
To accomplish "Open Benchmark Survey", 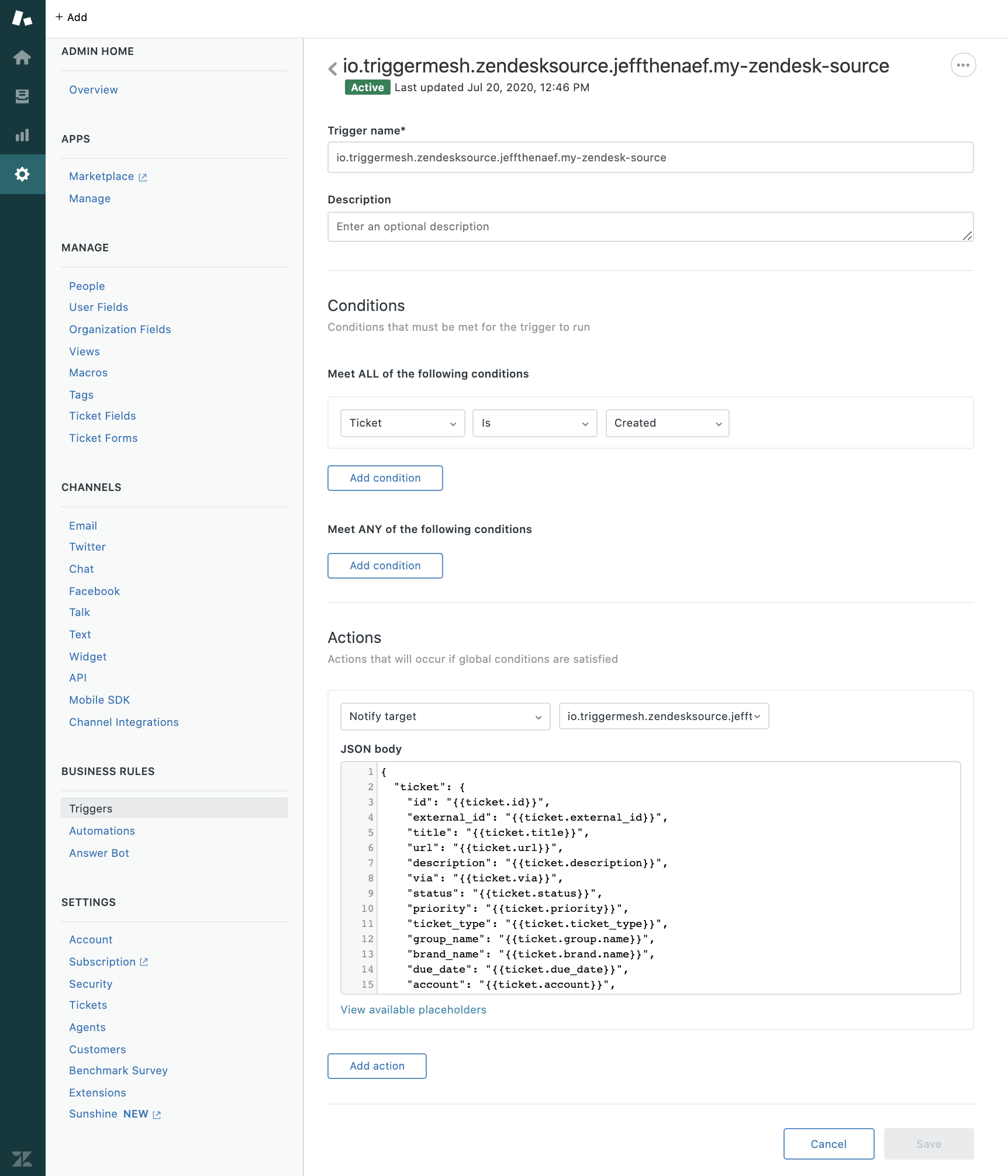I will pos(119,1071).
